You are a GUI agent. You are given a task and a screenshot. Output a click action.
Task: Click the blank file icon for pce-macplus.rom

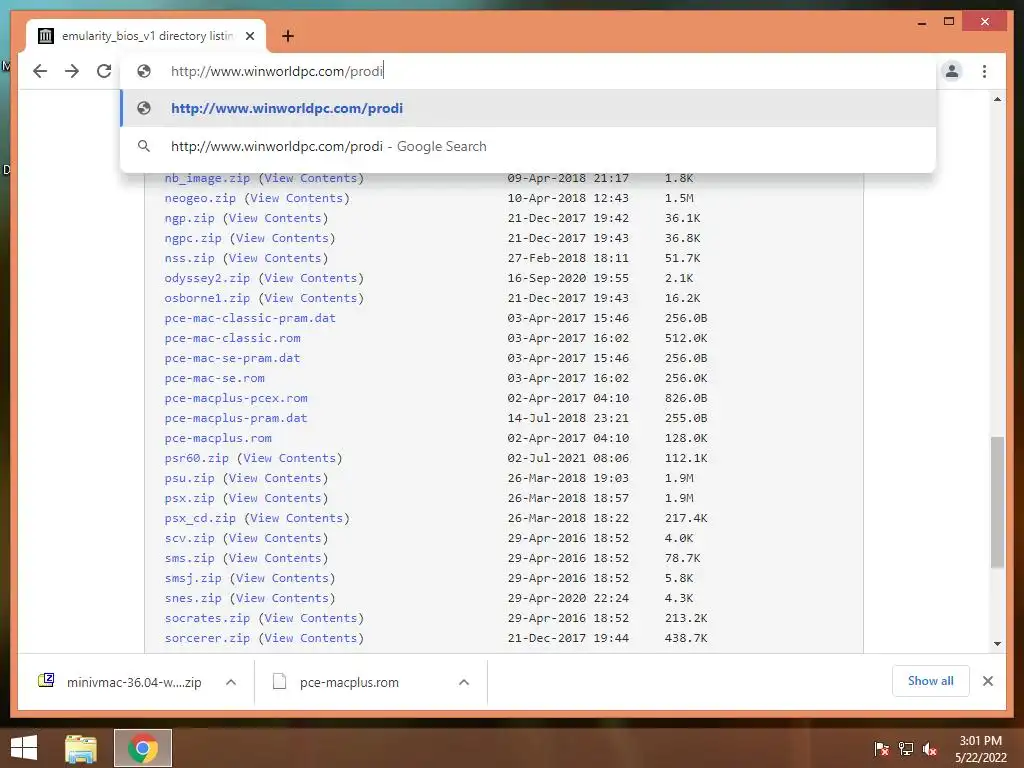point(280,681)
